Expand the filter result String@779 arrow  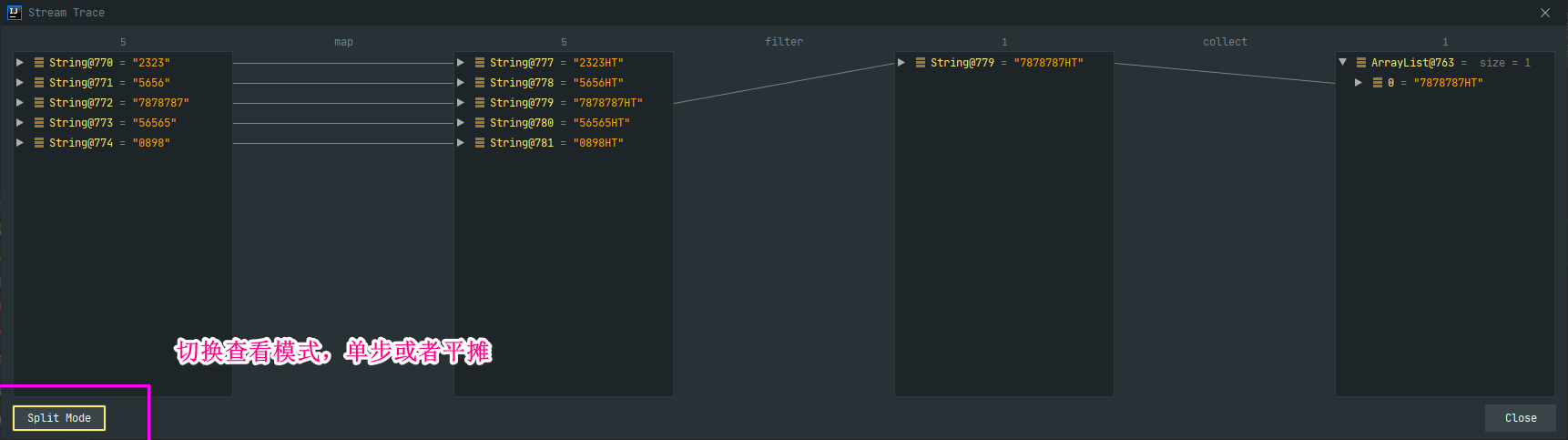pos(901,63)
